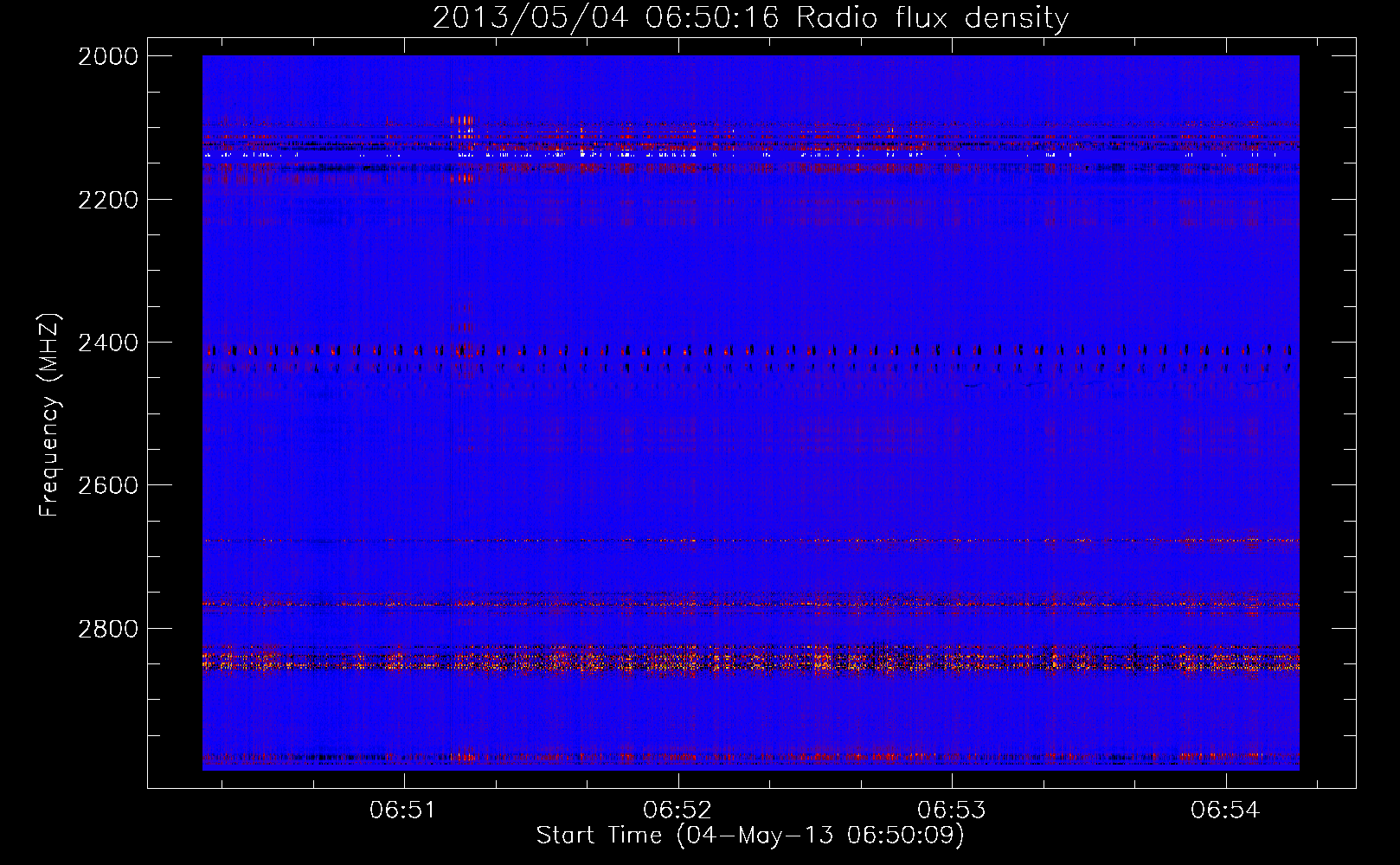Click the "Frequency (MHZ)" y-axis title
The width and height of the screenshot is (1400, 865).
click(x=49, y=415)
